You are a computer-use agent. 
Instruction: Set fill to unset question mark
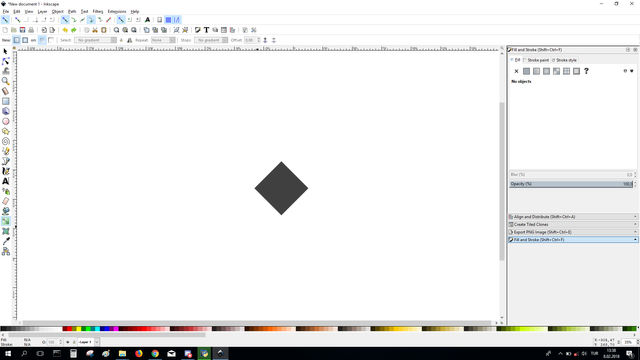587,71
